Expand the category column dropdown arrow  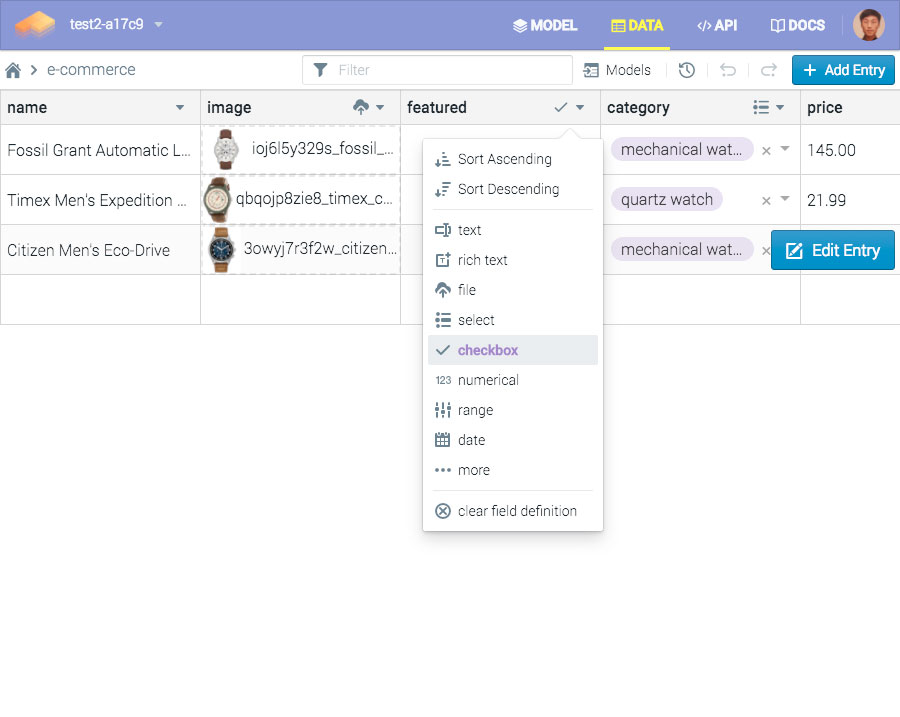point(780,108)
